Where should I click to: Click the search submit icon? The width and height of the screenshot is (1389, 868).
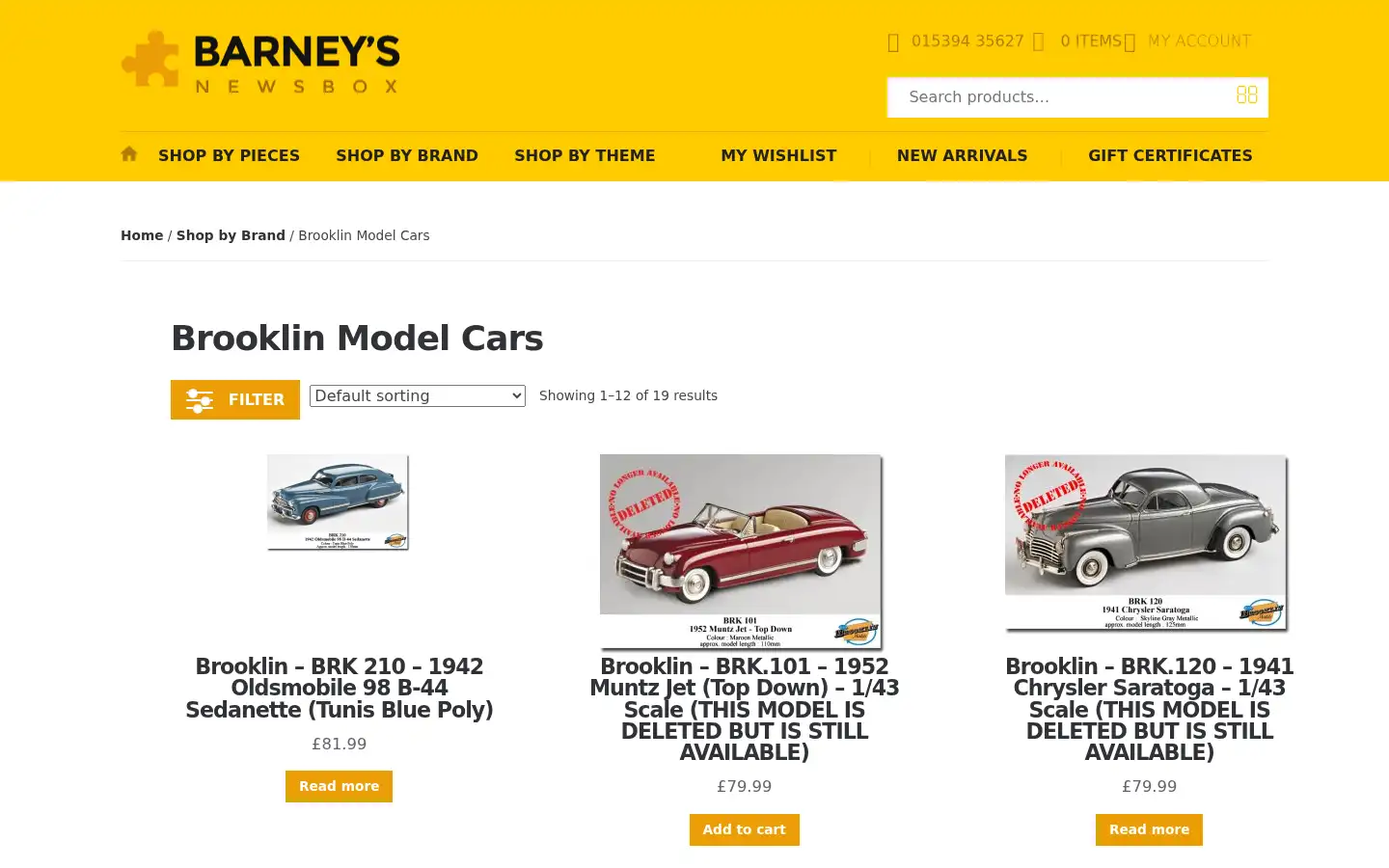1246,95
